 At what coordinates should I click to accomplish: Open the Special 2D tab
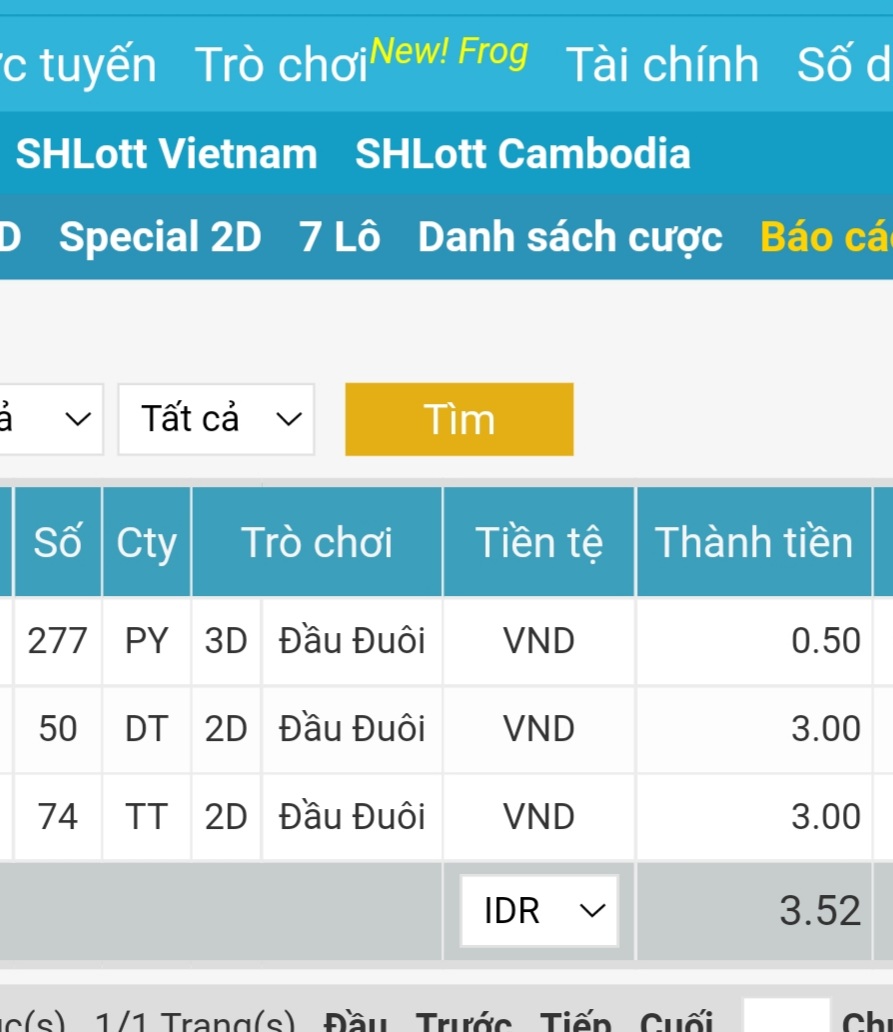pos(160,237)
